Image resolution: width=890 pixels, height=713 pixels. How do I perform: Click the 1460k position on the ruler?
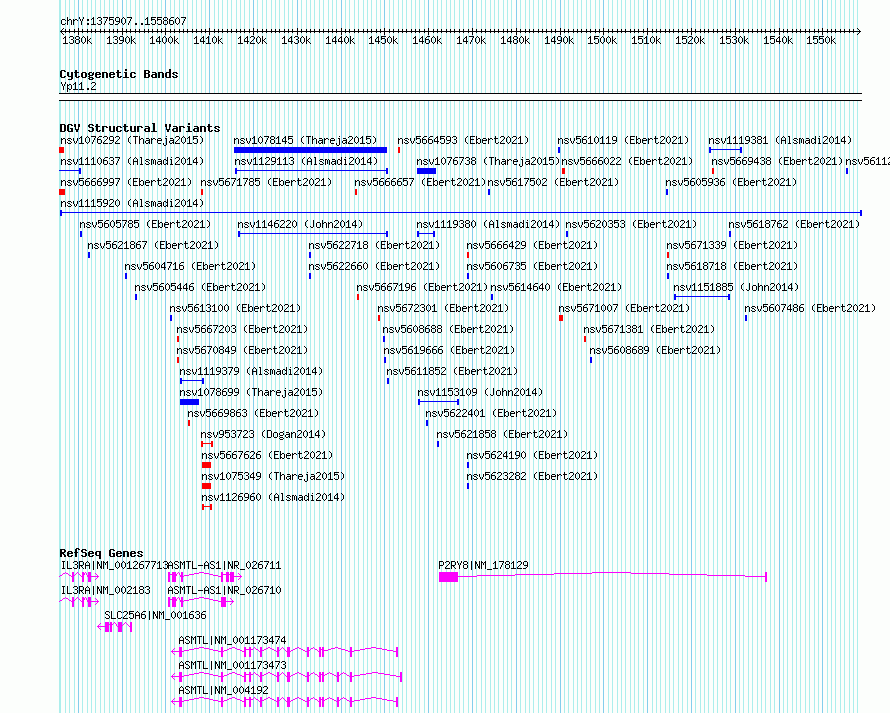[x=427, y=40]
